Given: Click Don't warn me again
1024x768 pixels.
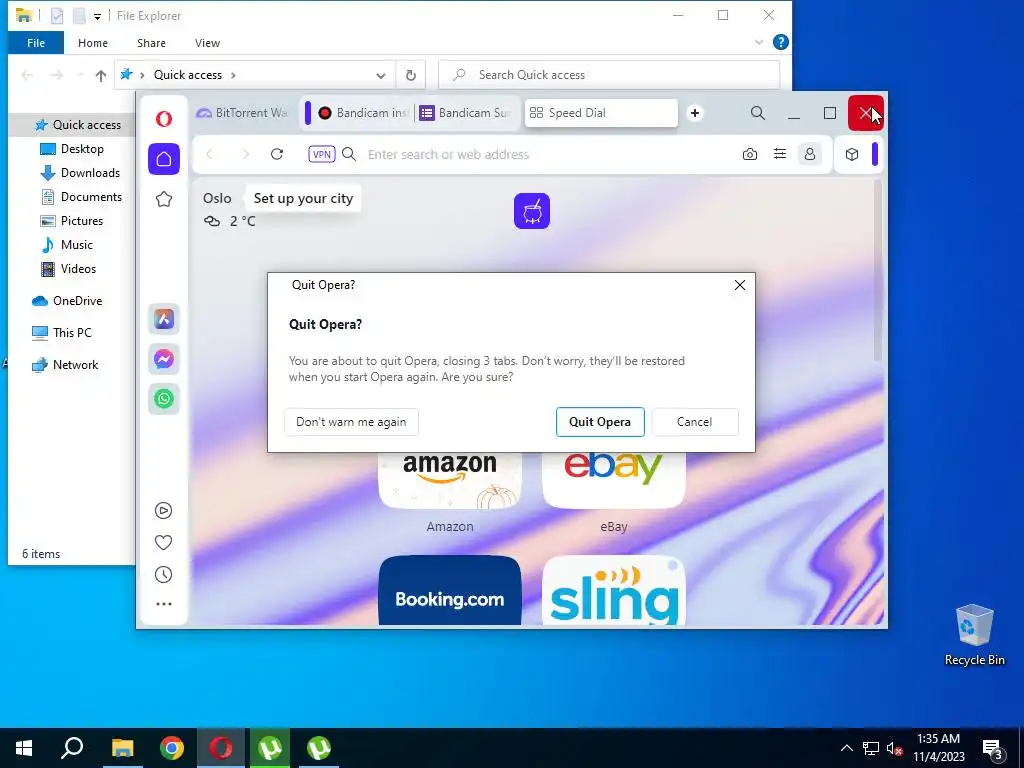Looking at the screenshot, I should 351,422.
